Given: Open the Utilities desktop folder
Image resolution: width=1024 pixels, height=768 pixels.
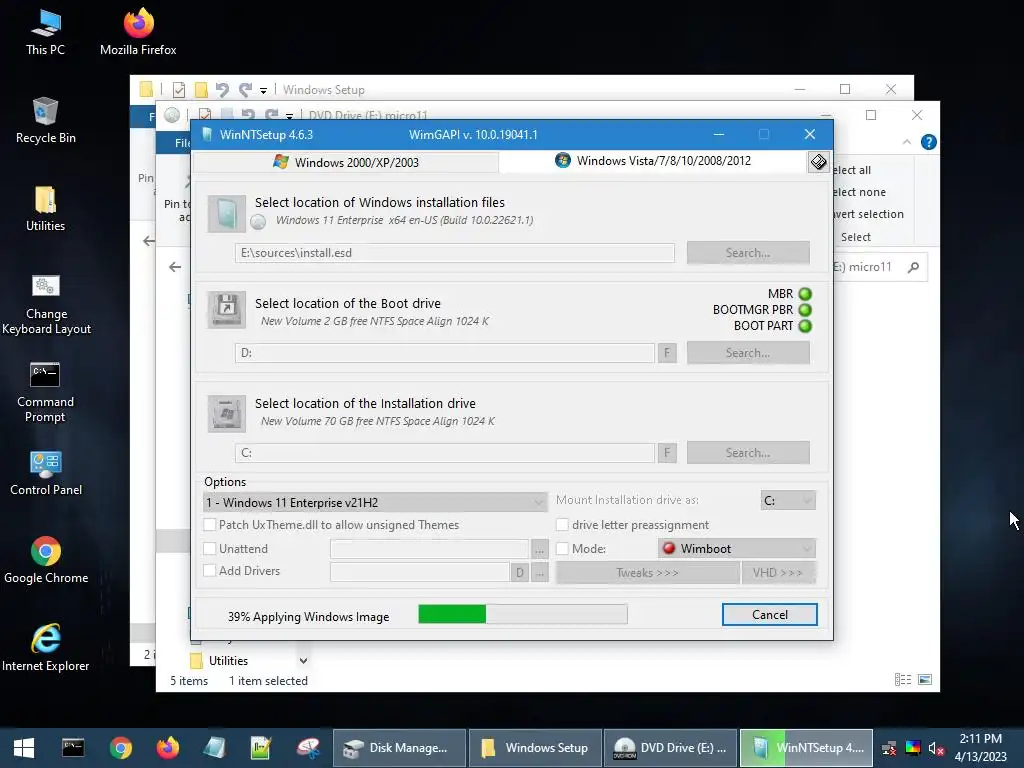Looking at the screenshot, I should pos(46,209).
